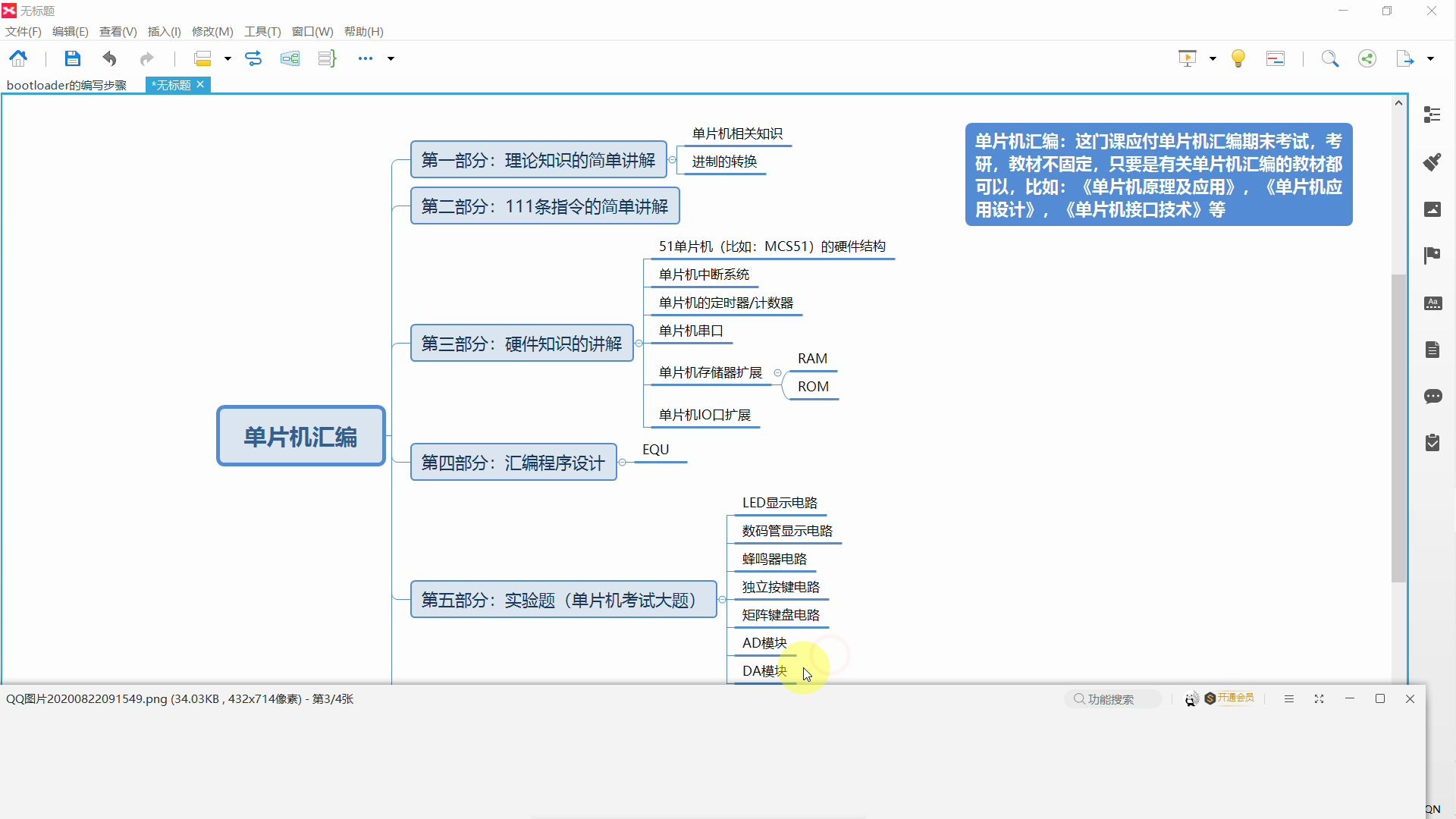This screenshot has width=1456, height=819.
Task: Open the 工具(T) menu
Action: tap(262, 31)
